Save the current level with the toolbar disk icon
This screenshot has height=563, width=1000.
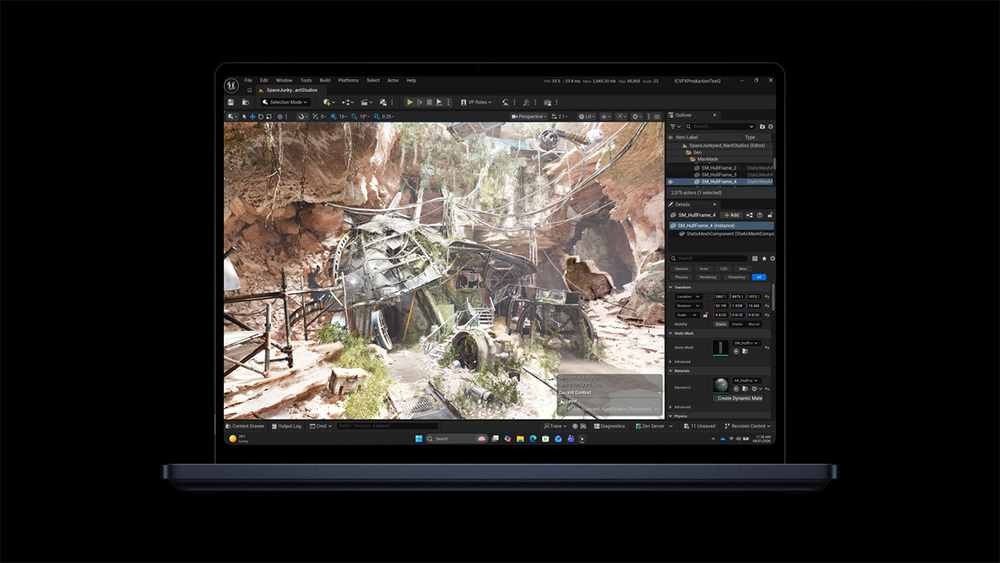[231, 102]
